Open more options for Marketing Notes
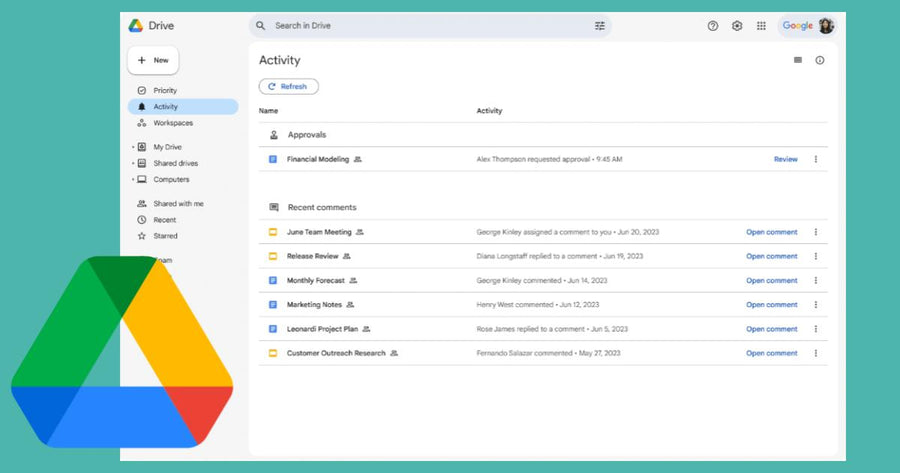 click(816, 305)
